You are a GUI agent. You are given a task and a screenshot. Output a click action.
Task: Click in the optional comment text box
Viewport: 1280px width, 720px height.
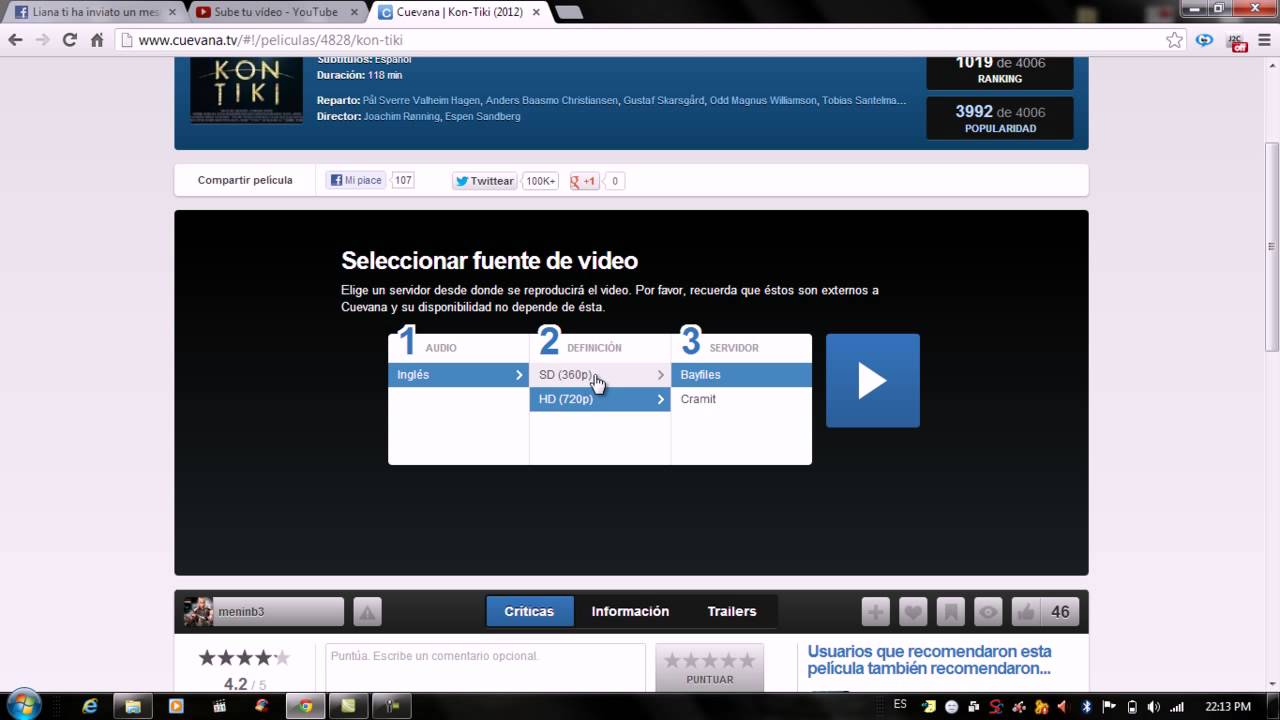click(x=485, y=668)
